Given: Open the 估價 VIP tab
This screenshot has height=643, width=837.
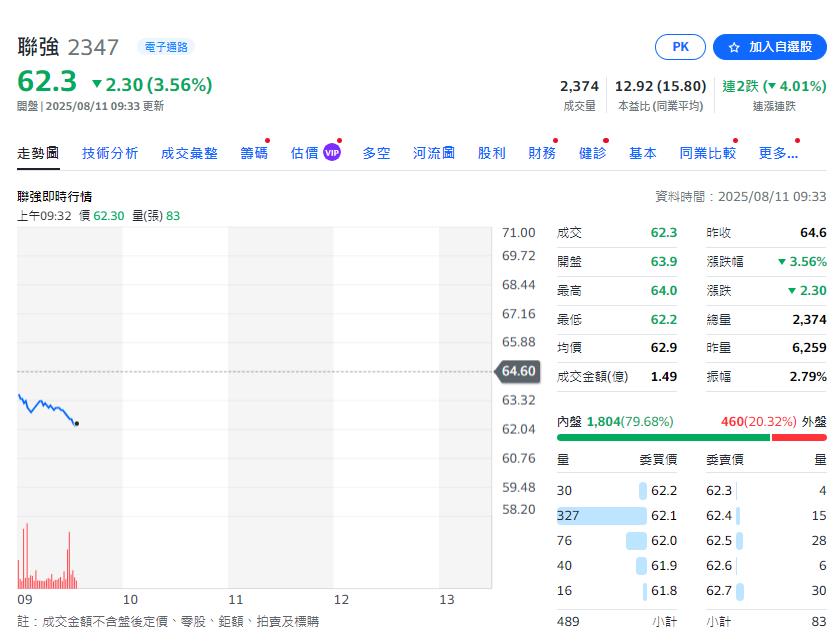Looking at the screenshot, I should (315, 153).
